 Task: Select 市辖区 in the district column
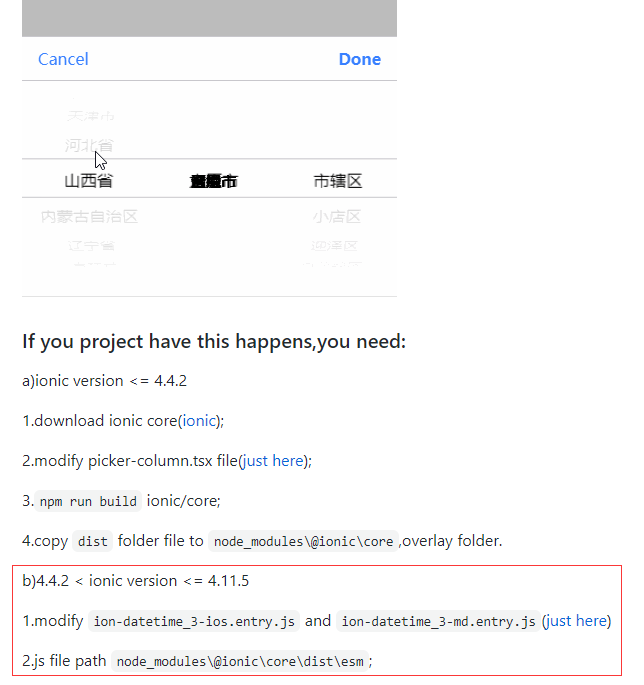point(338,181)
